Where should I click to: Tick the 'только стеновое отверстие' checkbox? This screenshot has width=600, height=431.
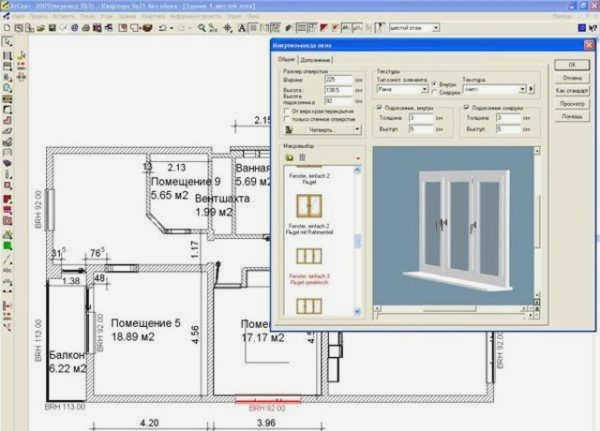click(287, 119)
